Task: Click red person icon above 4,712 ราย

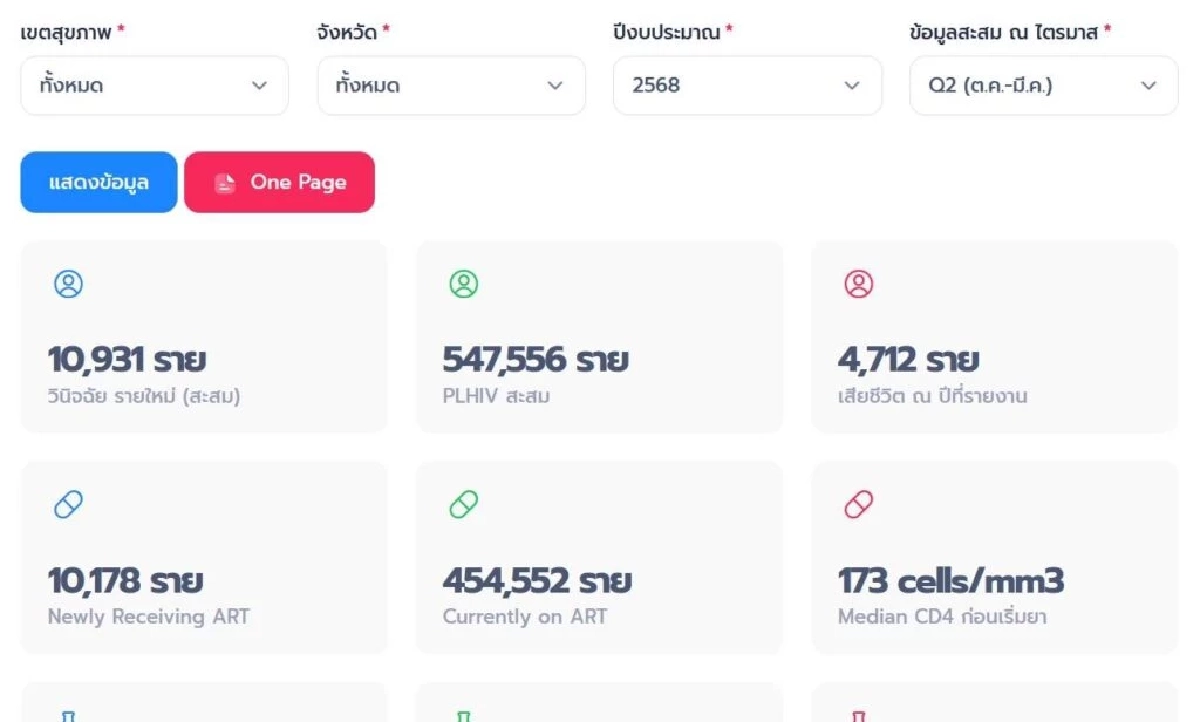Action: [858, 285]
